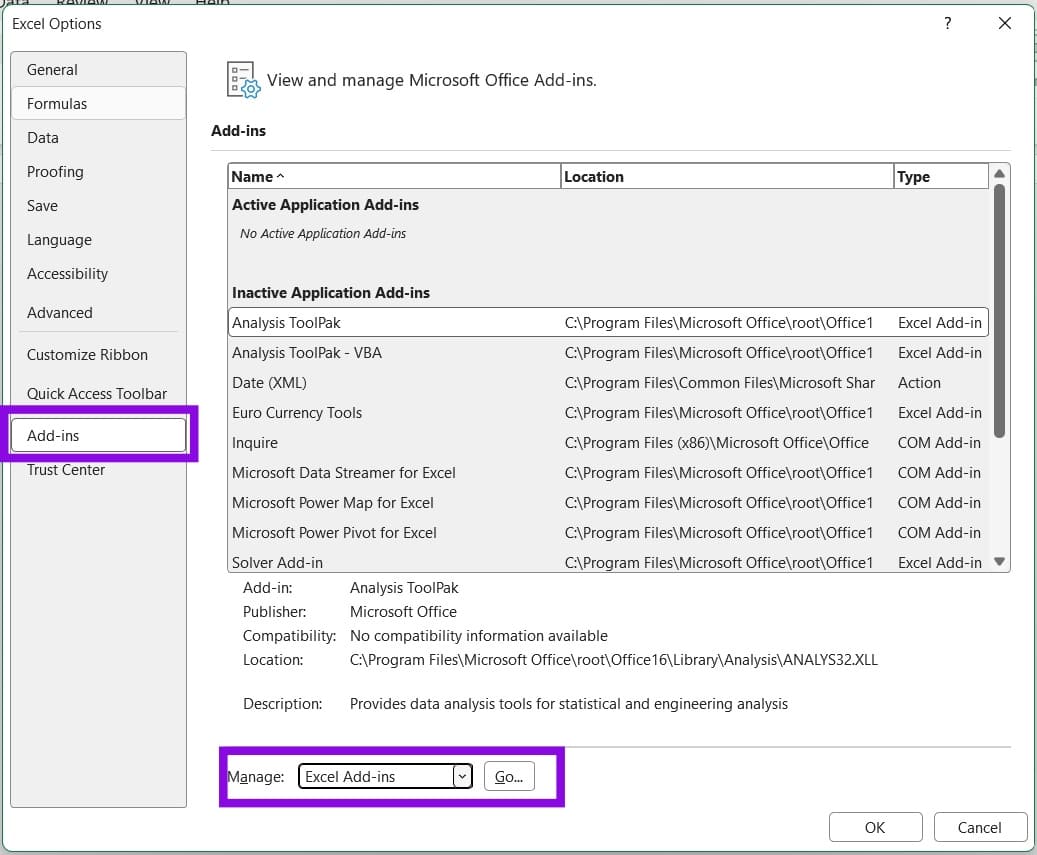Switch to the Advanced category
The image size is (1037, 855).
coord(99,312)
